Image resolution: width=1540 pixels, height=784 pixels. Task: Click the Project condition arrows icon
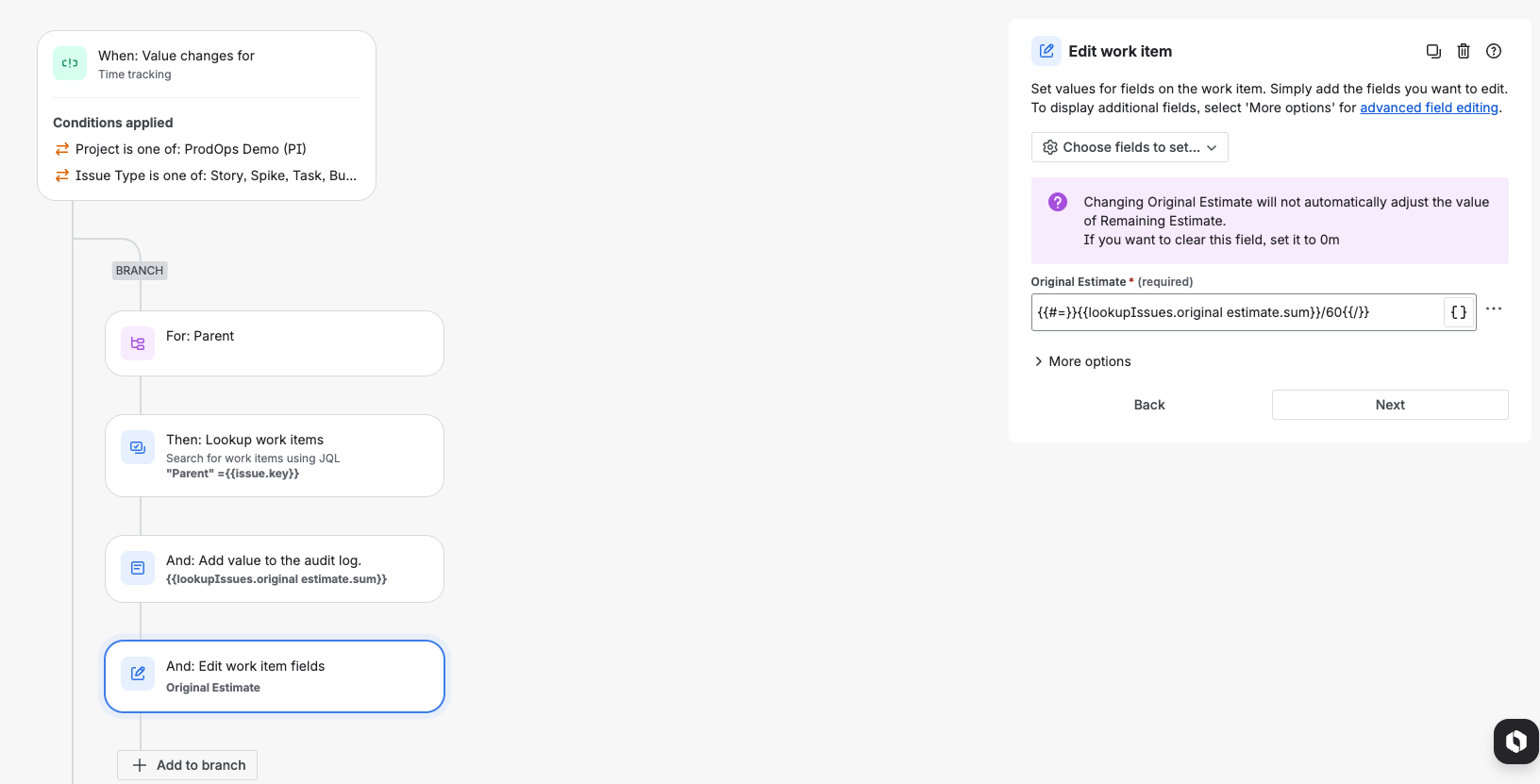click(62, 149)
